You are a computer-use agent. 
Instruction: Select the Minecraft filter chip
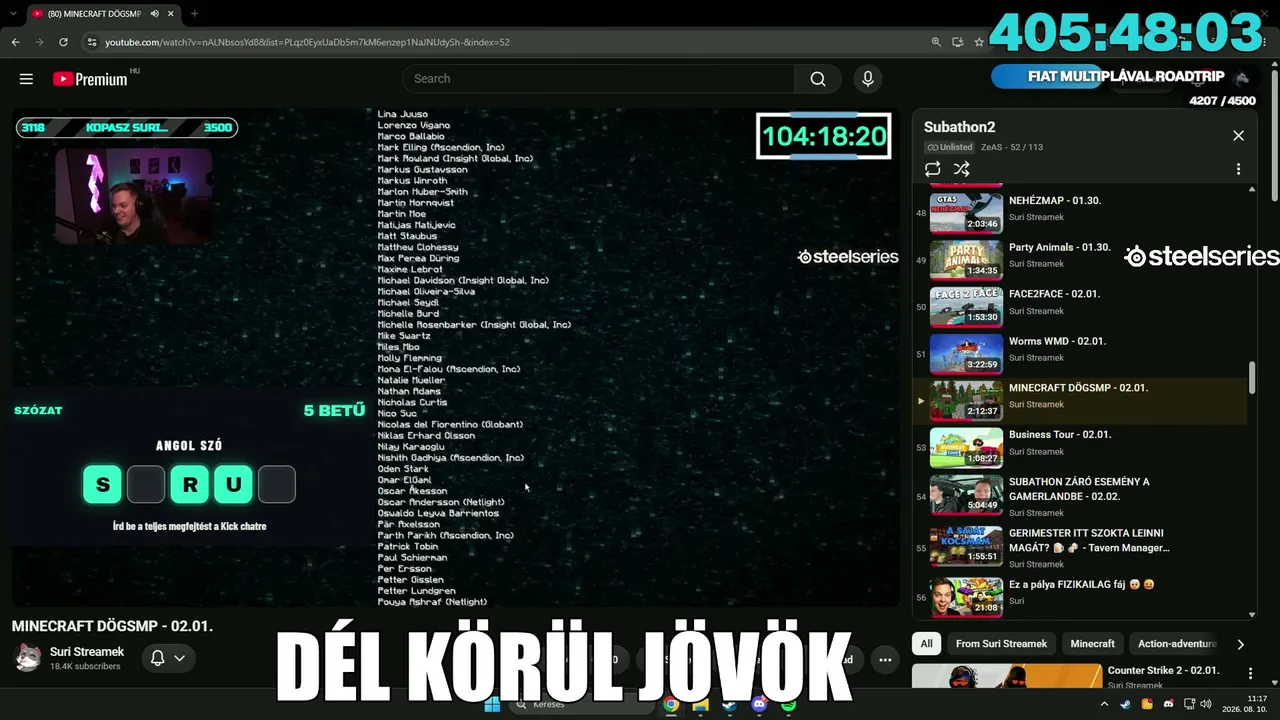point(1092,644)
